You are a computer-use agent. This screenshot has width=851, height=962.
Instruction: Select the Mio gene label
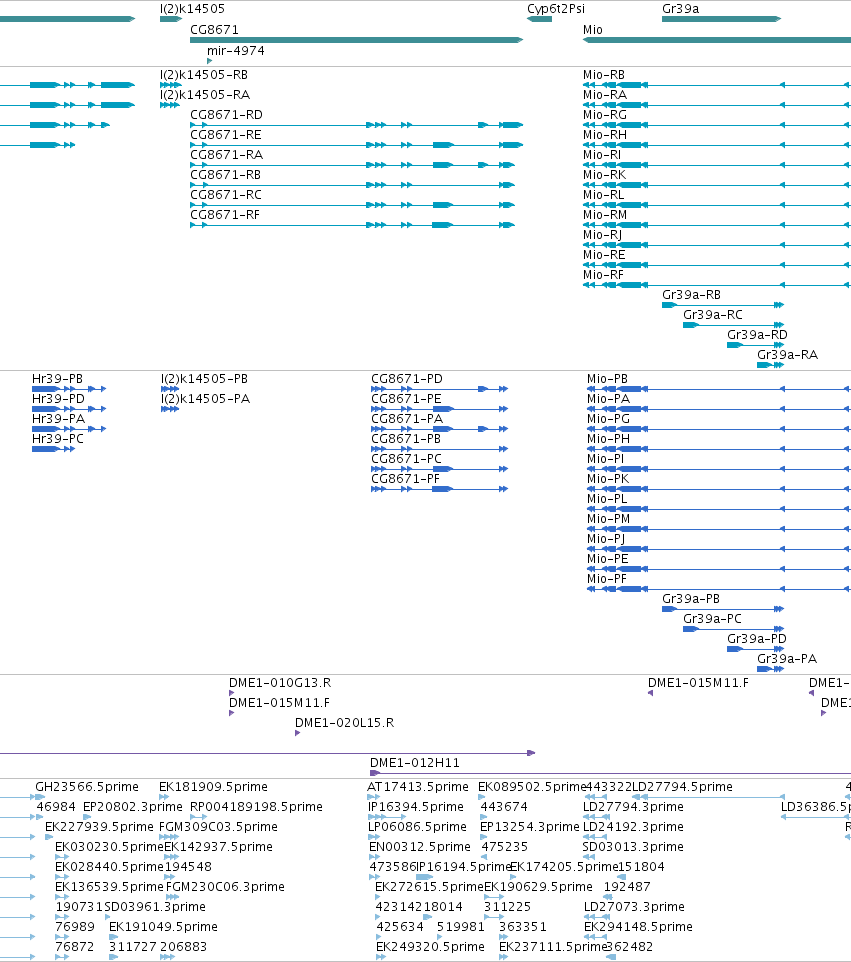click(593, 30)
